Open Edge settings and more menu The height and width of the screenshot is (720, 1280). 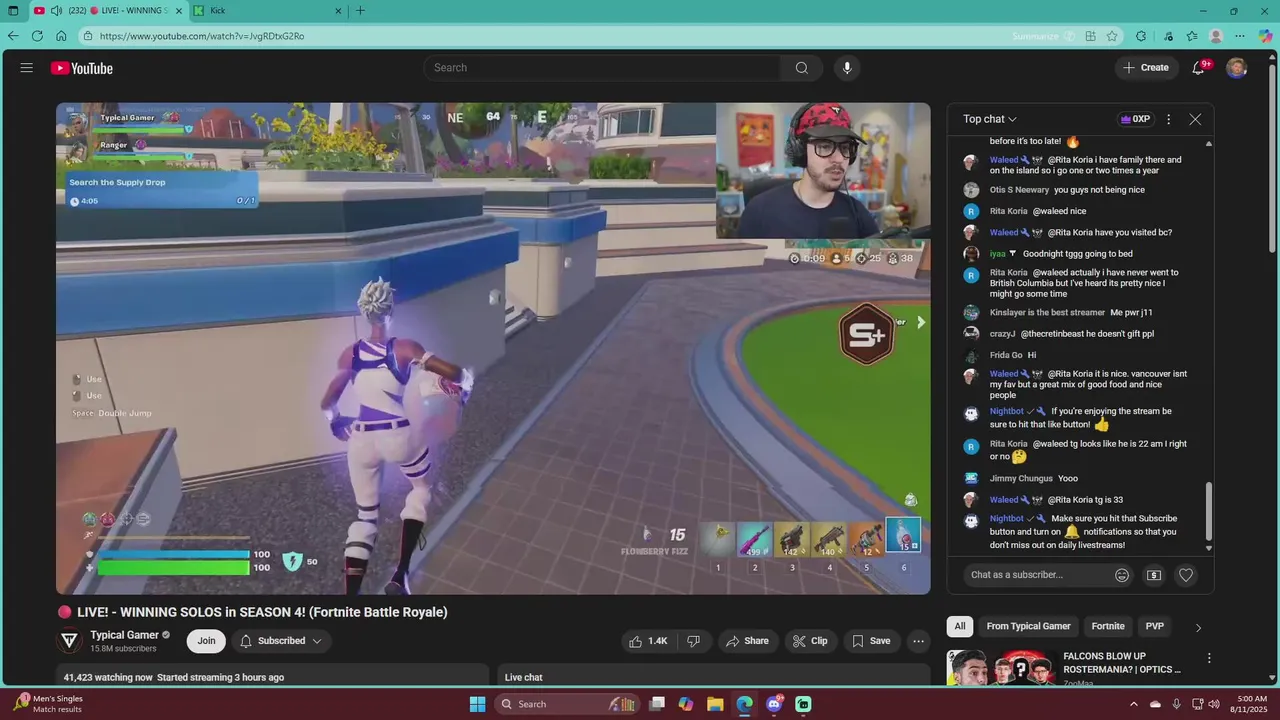(x=1240, y=36)
